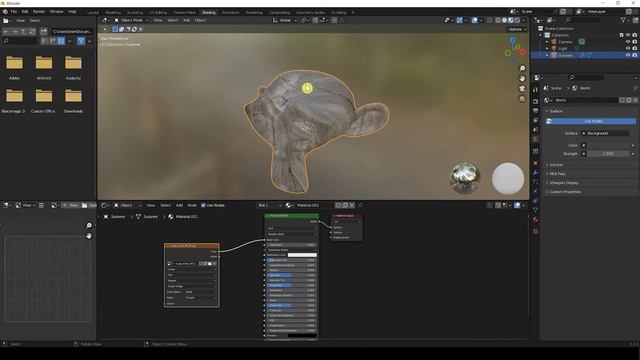
Task: Hide the Light object via eye icon
Action: [628, 48]
